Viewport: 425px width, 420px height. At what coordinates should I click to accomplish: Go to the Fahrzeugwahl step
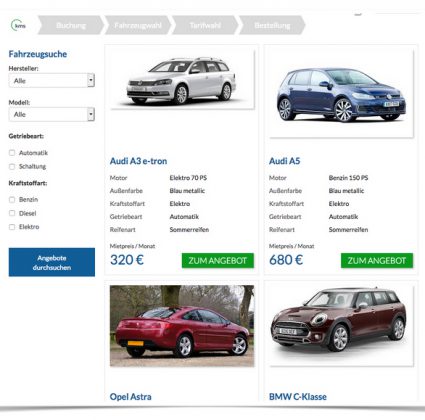[138, 25]
